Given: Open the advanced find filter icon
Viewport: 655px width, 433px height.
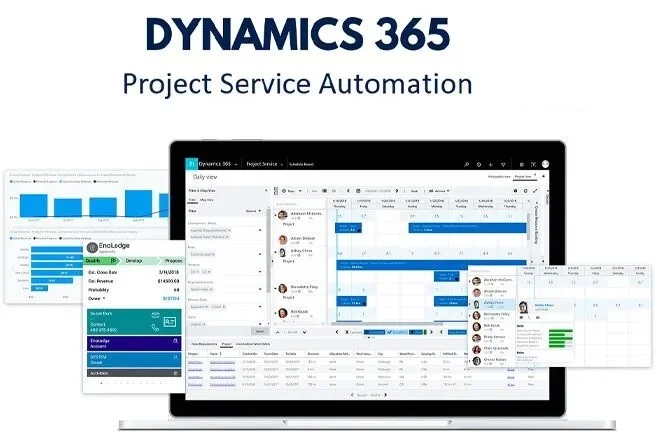Looking at the screenshot, I should coord(505,164).
